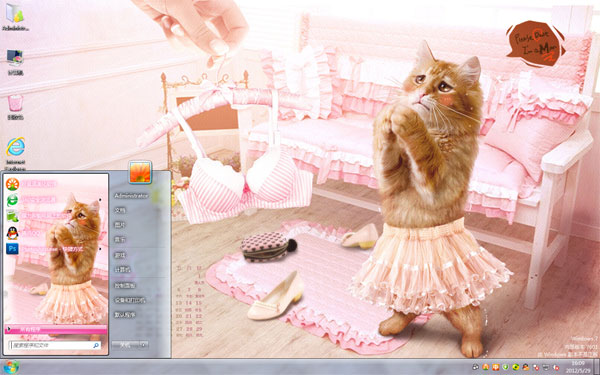600x375 pixels.
Task: Open 设备和打印机 (Devices and Printers)
Action: tap(129, 300)
